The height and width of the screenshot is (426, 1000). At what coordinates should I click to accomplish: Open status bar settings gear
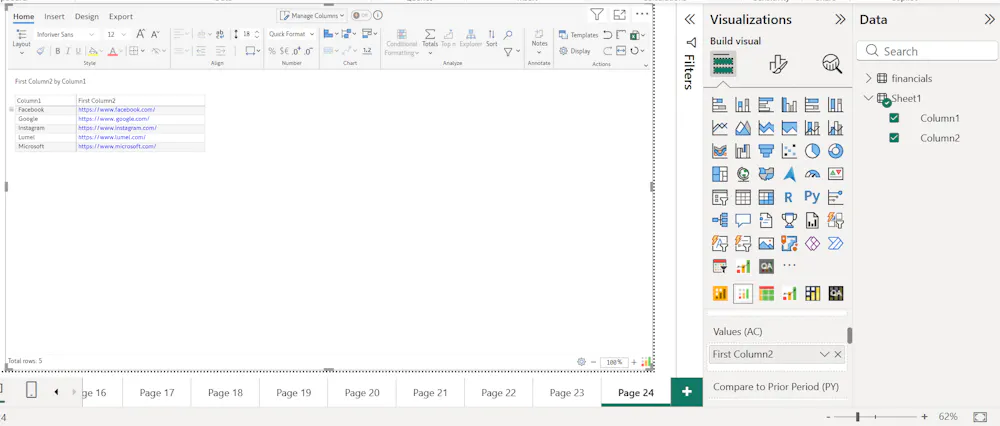click(581, 362)
